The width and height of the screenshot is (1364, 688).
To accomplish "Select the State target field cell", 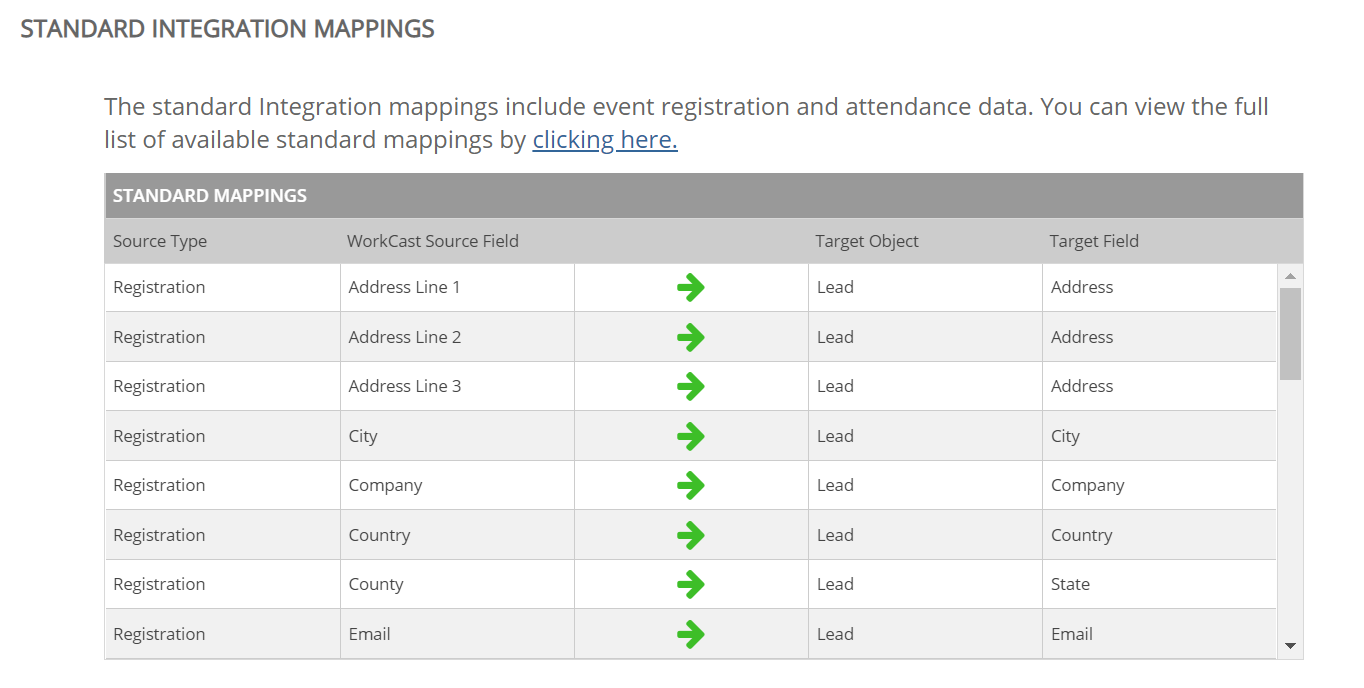I will click(x=1159, y=584).
